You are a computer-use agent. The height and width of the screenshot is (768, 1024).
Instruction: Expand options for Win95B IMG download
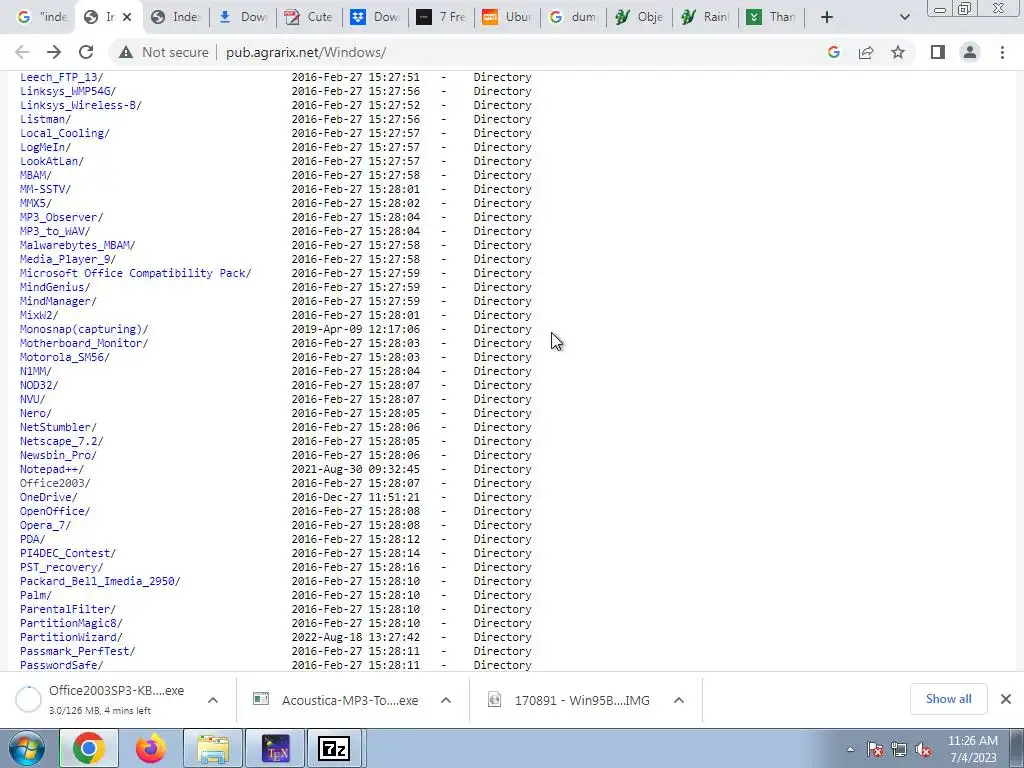point(679,700)
